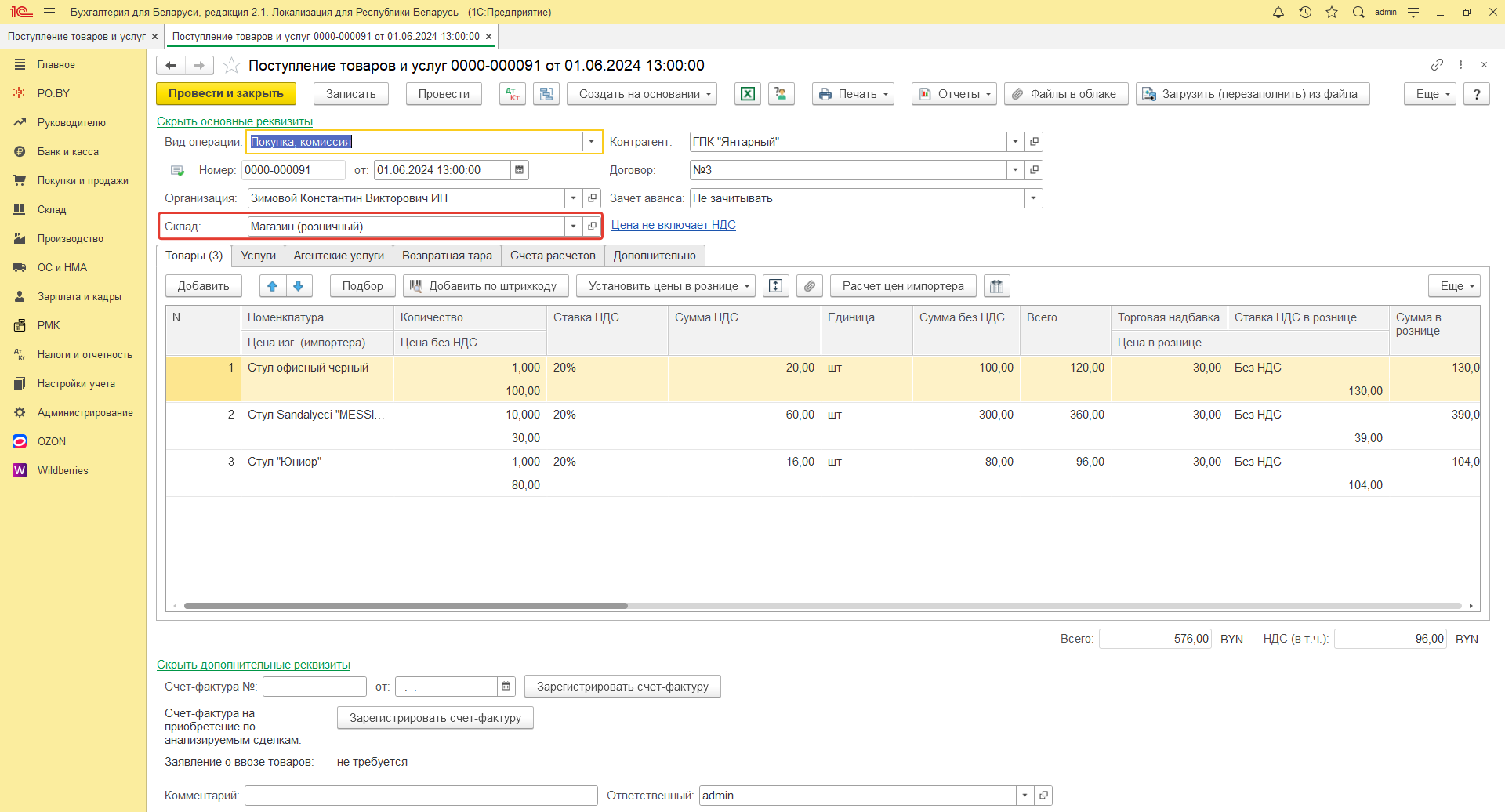The image size is (1505, 812).
Task: Click the green Excel export icon
Action: [748, 94]
